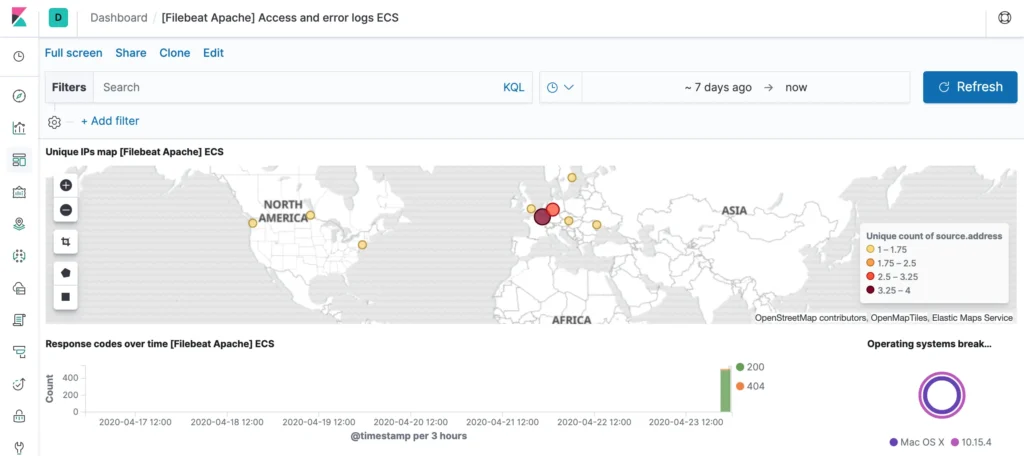The width and height of the screenshot is (1024, 456).
Task: Click 'Unique IPs map [Filebeat Apache] ECS' title
Action: coord(135,152)
